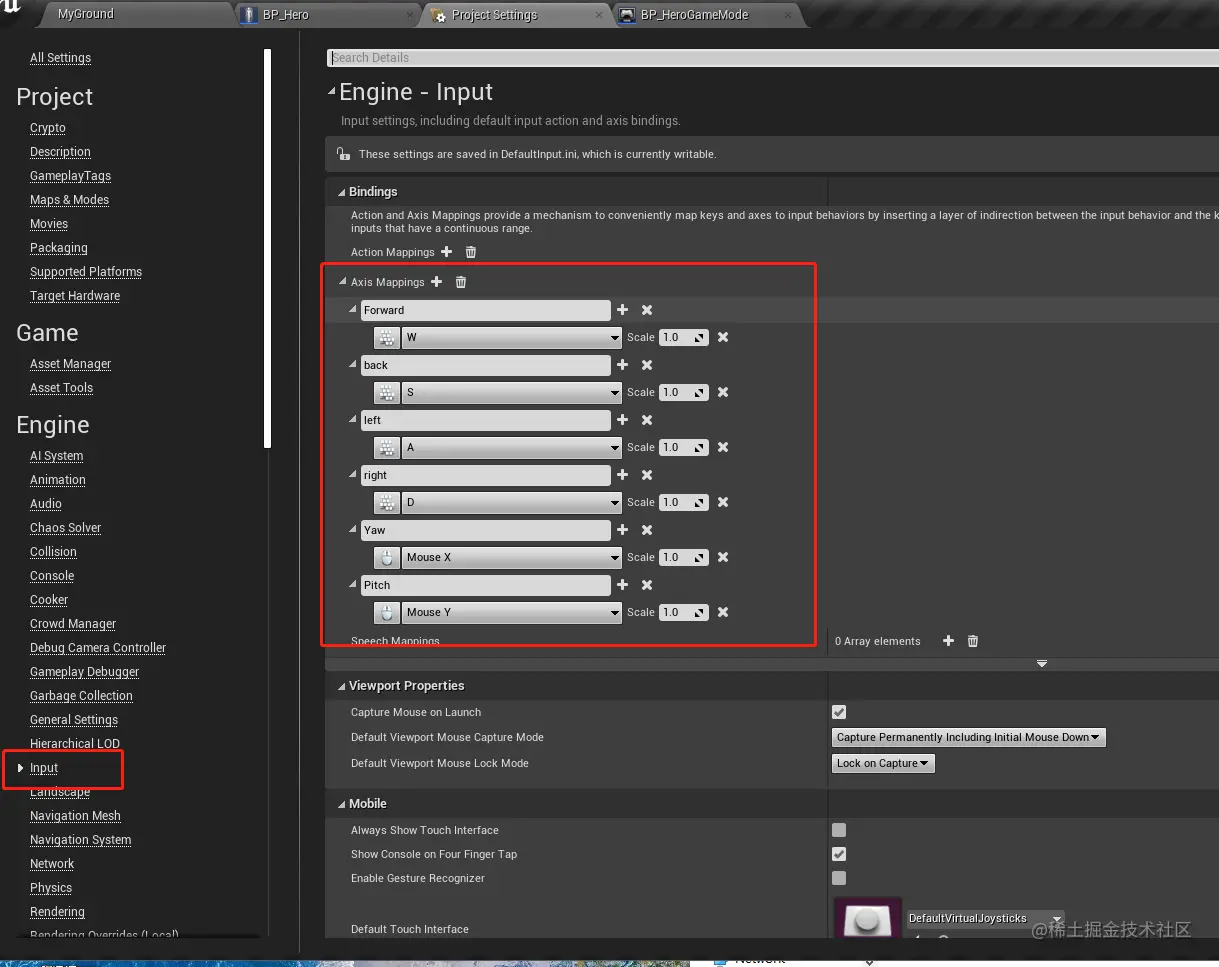Edit the Scale value for W key
The image size is (1219, 967).
coord(683,337)
